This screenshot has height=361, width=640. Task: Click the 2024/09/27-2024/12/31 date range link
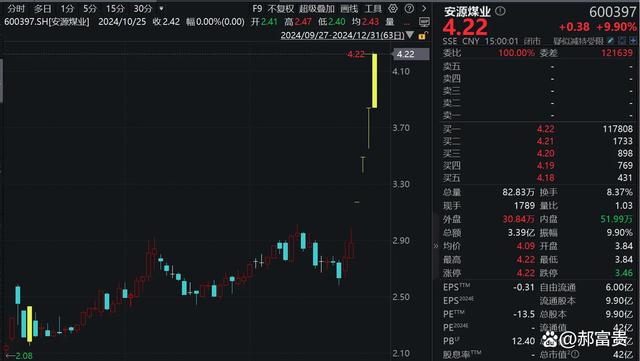coord(342,36)
